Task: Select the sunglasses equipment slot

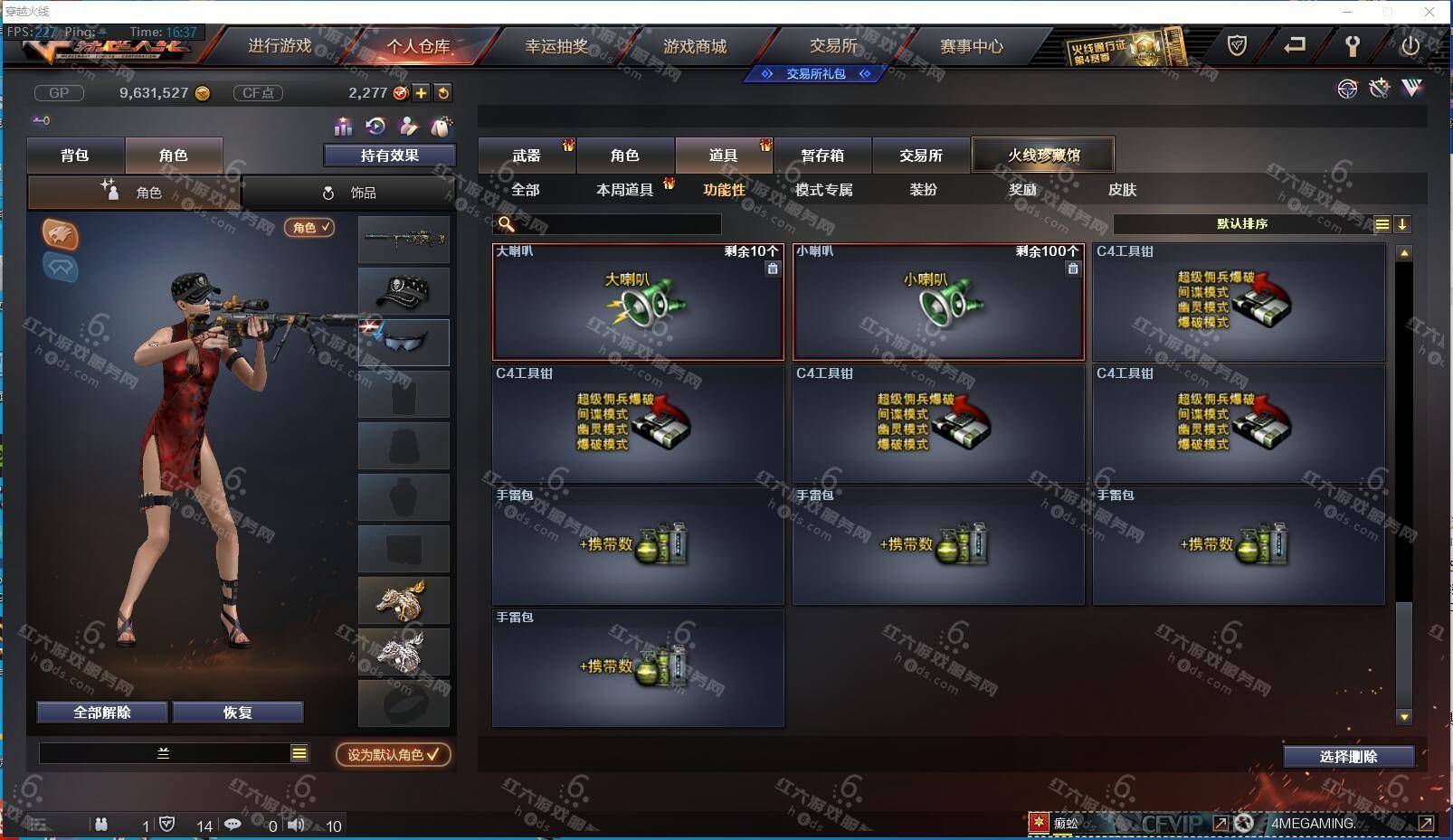Action: pos(404,342)
